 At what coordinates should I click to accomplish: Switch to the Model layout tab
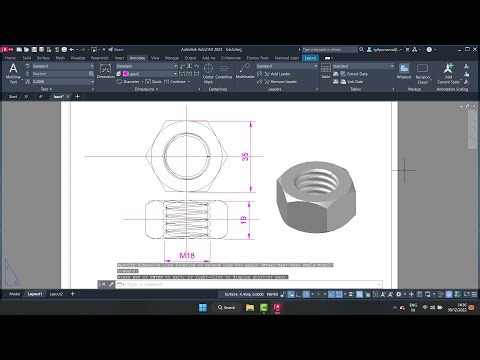(x=15, y=294)
